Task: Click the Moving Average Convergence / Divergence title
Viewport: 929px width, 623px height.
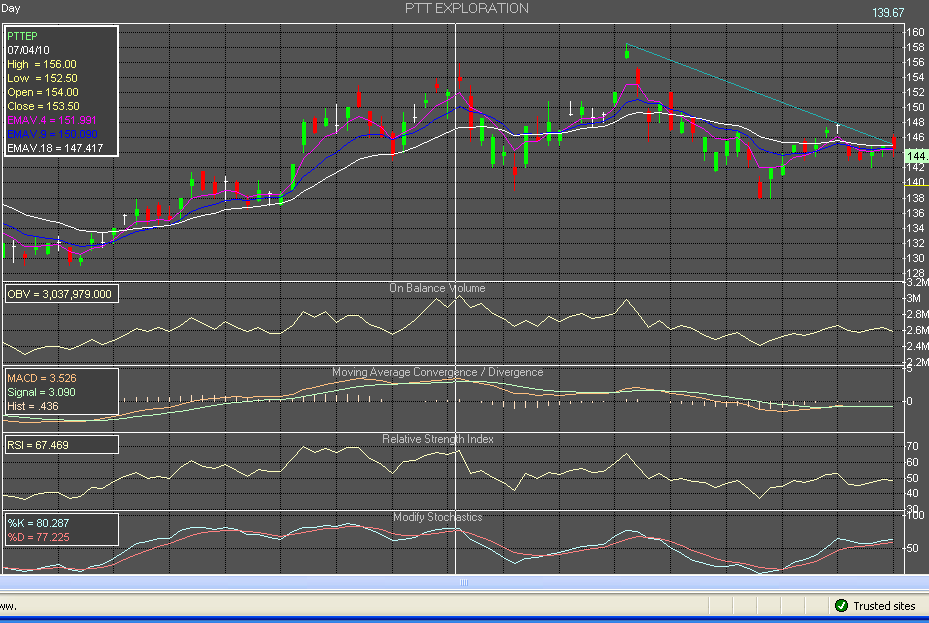Action: pyautogui.click(x=437, y=372)
